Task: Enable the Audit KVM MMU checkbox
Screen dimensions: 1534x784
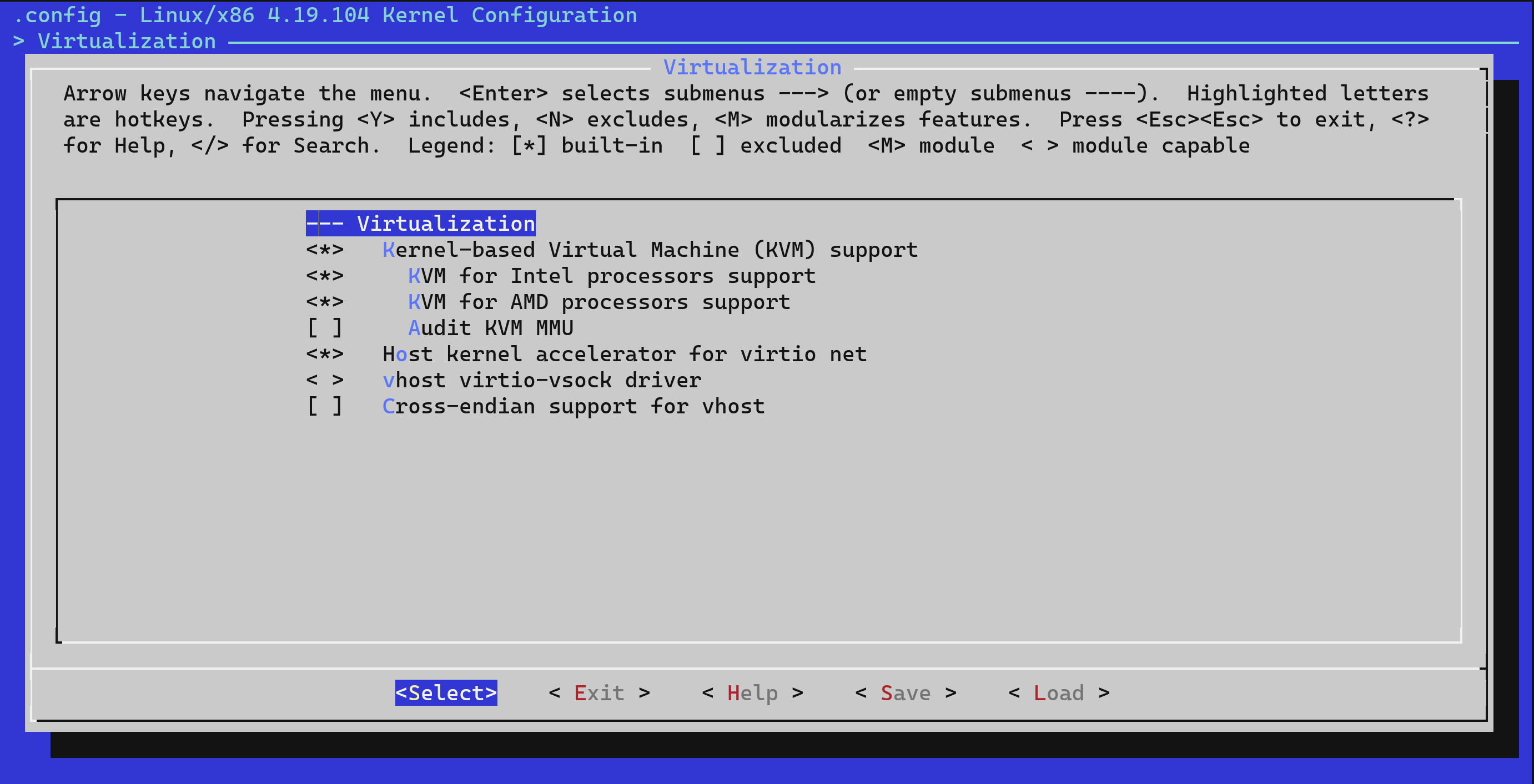Action: [x=325, y=328]
